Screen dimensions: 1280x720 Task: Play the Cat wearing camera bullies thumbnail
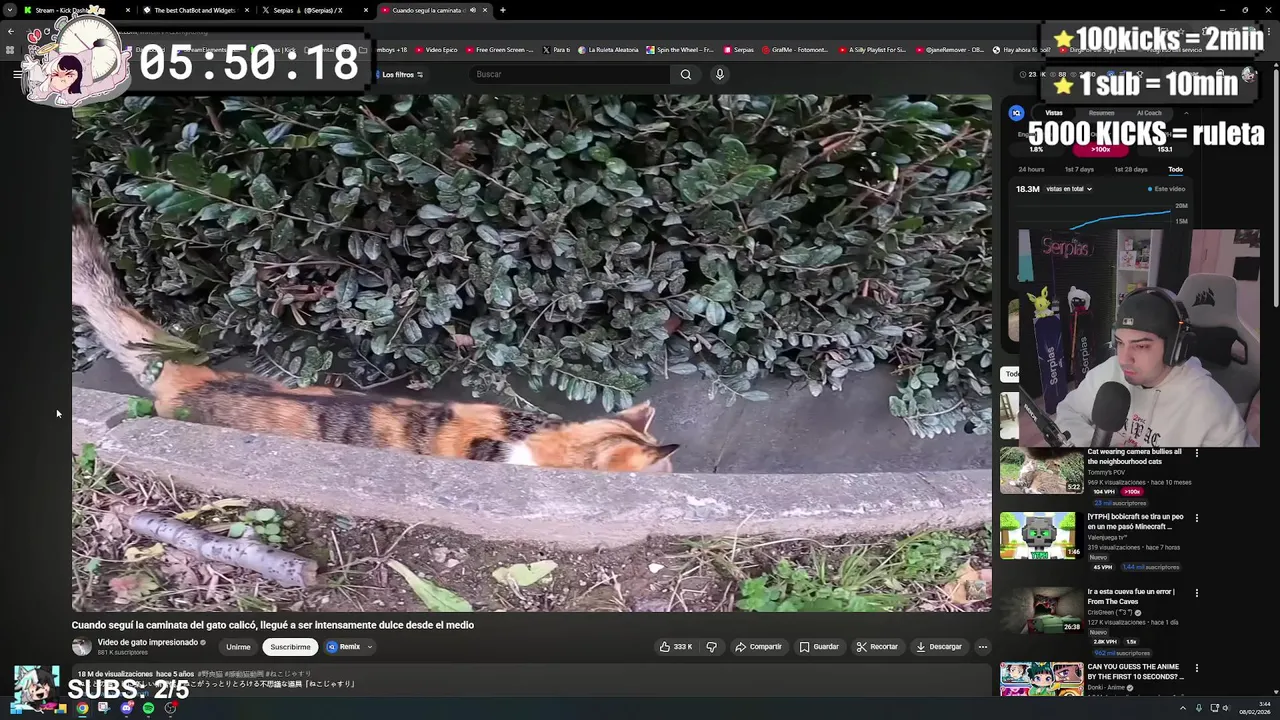point(1040,470)
